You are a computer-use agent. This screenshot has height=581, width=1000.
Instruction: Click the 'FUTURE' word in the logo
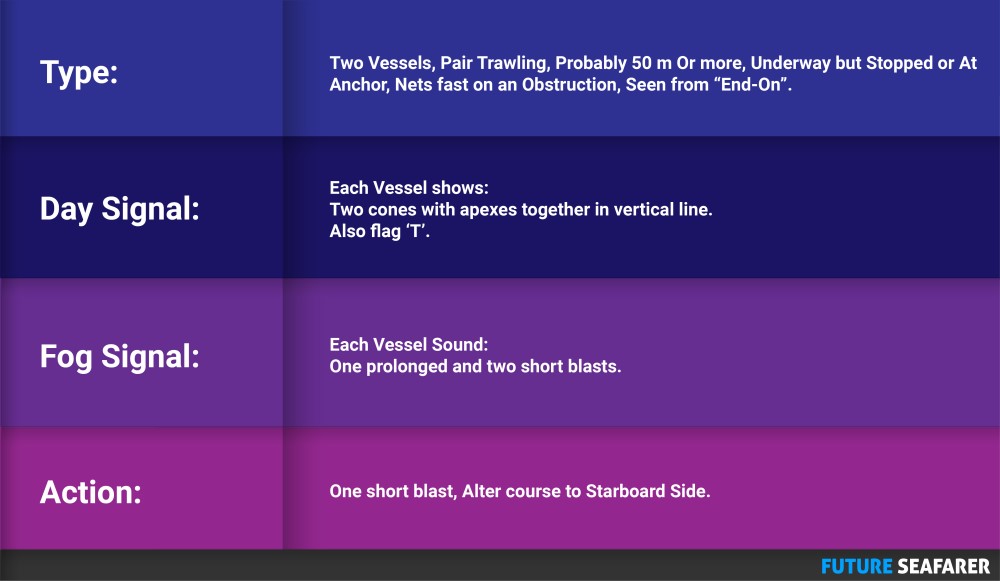[857, 566]
